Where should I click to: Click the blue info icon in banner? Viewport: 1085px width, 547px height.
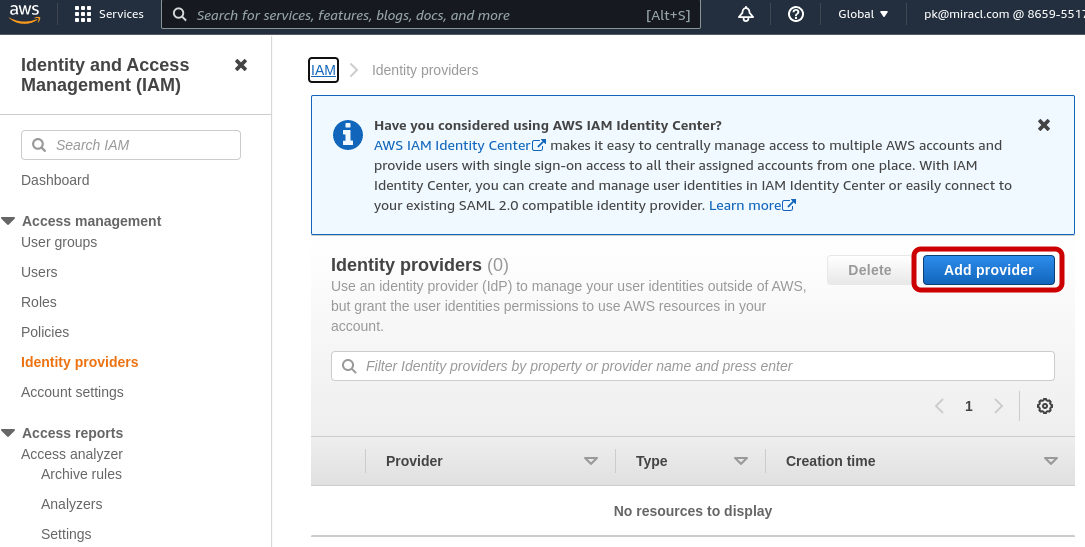point(348,135)
